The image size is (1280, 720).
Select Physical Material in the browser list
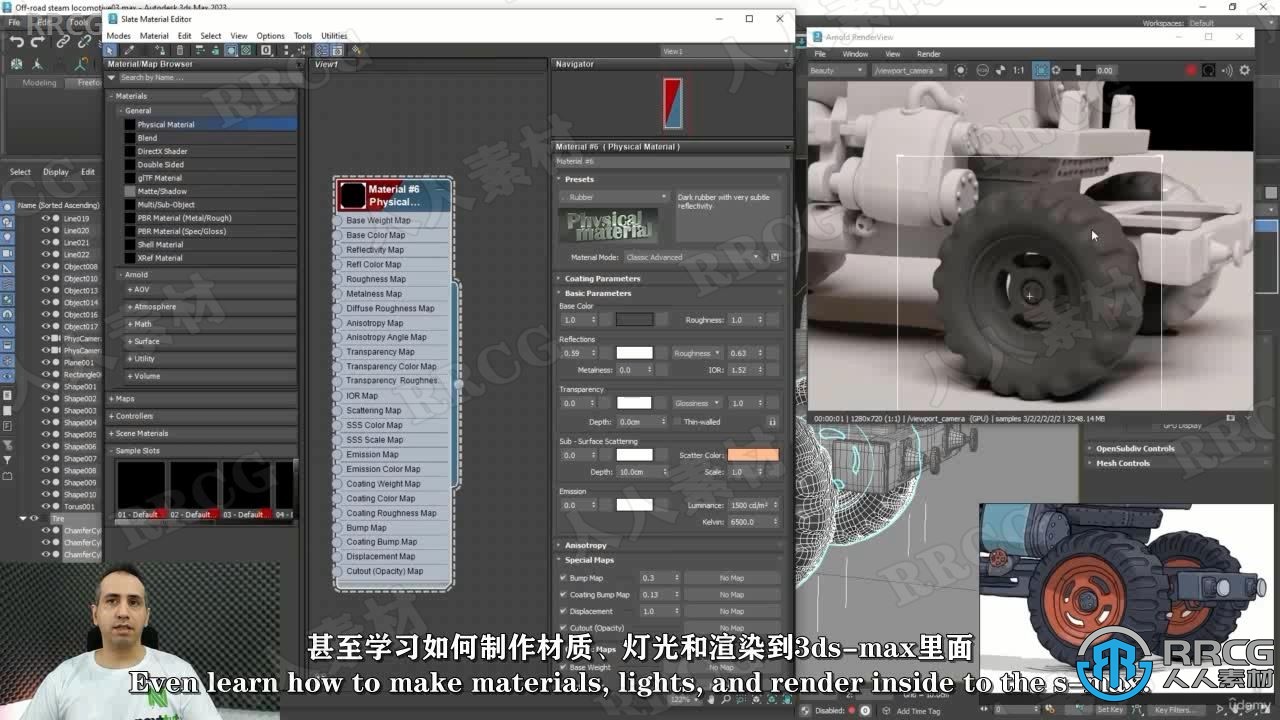[x=210, y=125]
